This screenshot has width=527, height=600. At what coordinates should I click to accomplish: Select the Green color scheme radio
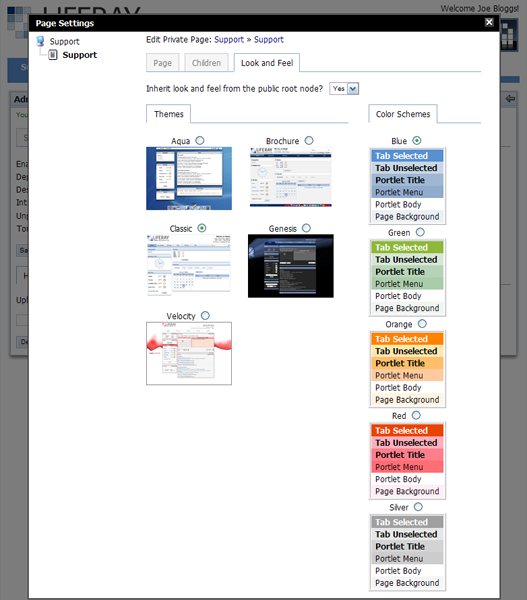[420, 232]
